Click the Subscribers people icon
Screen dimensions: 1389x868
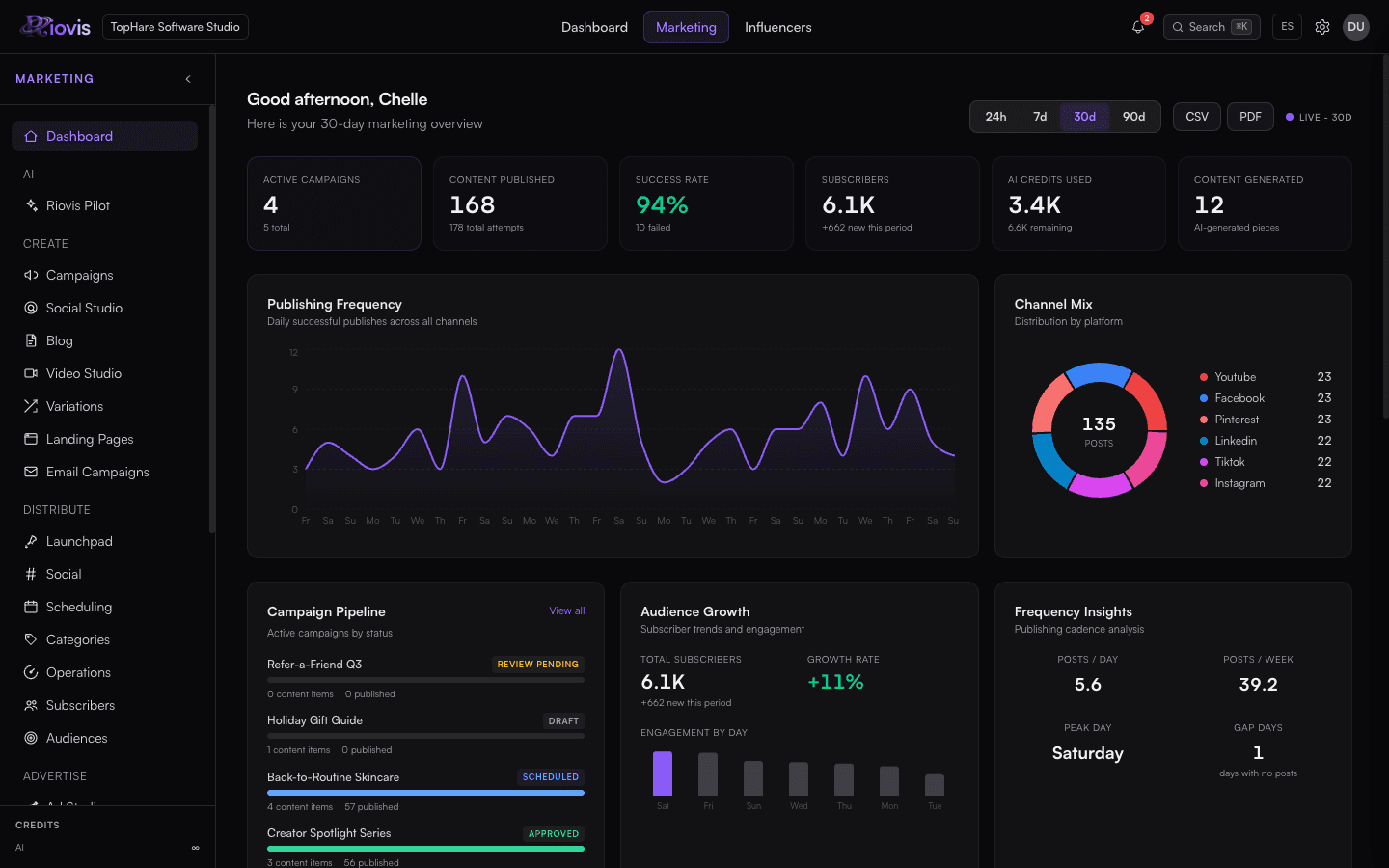[x=31, y=705]
